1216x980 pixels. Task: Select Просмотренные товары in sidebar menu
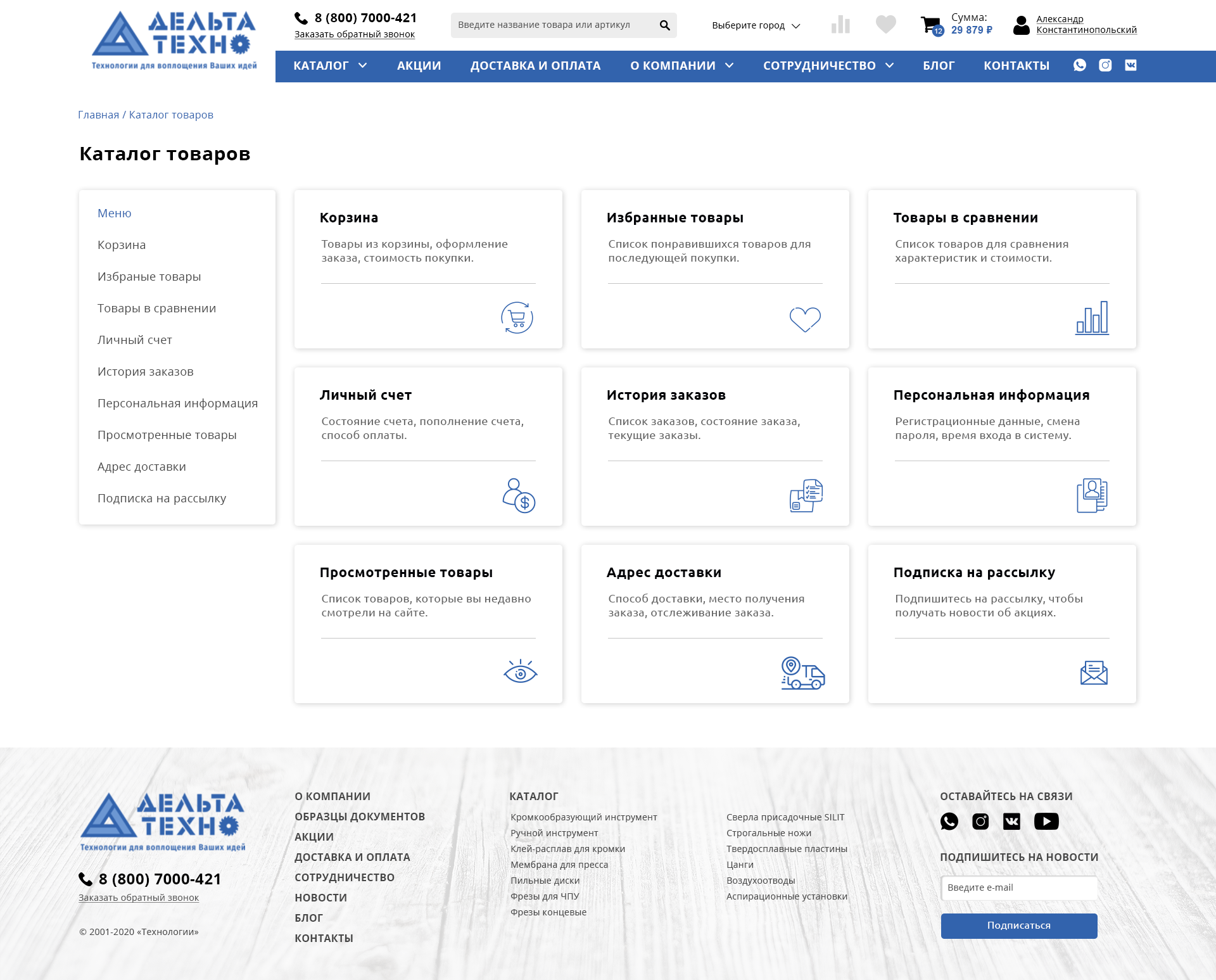[x=167, y=435]
